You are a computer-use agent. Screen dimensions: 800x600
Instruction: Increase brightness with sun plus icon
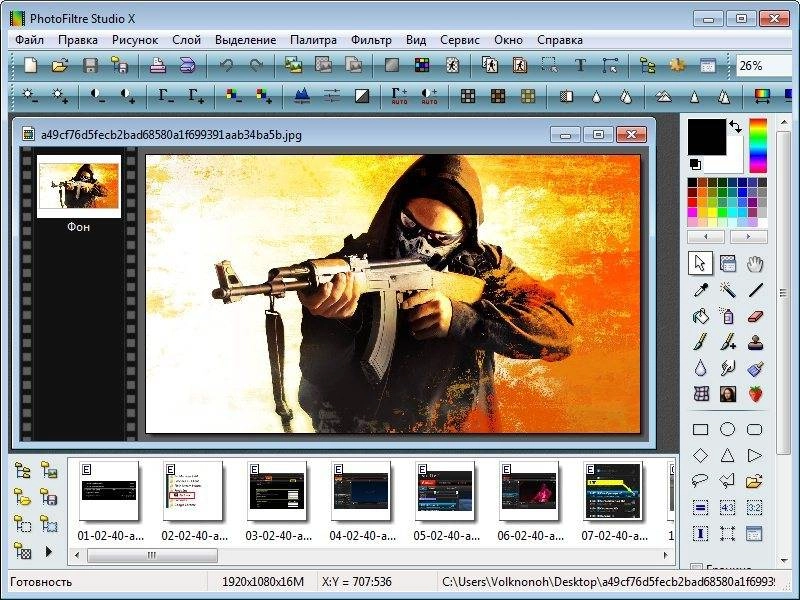(60, 95)
